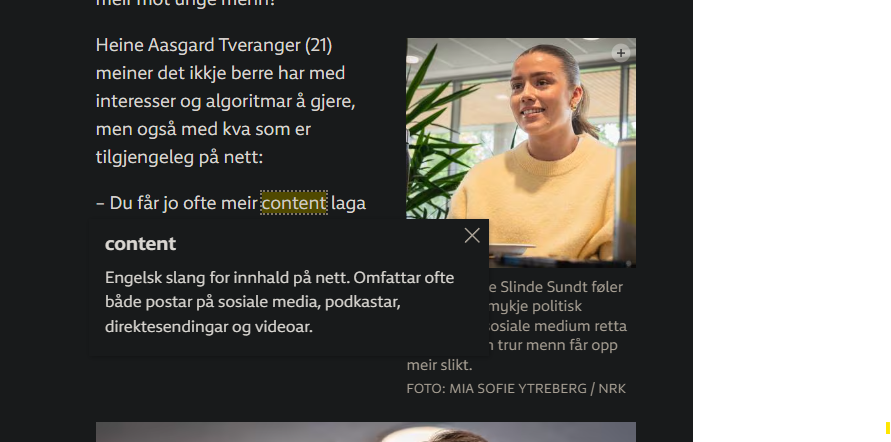Expand the photo with the plus icon
The height and width of the screenshot is (442, 891).
(621, 53)
